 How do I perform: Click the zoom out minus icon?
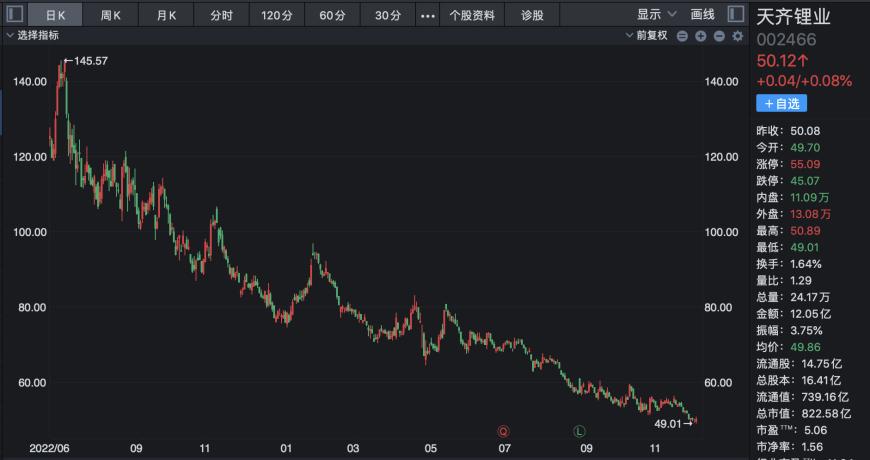pyautogui.click(x=719, y=36)
